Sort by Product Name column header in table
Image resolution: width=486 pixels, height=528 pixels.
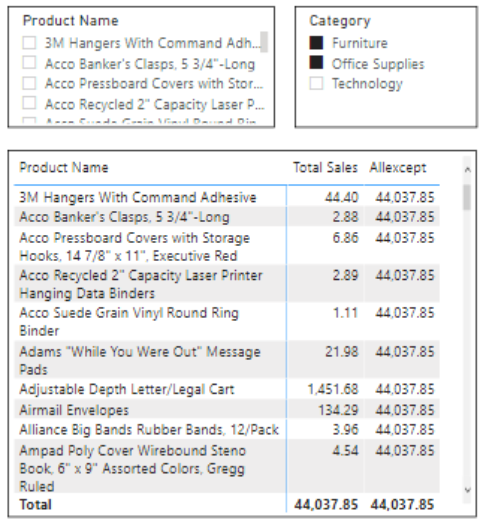click(x=64, y=167)
